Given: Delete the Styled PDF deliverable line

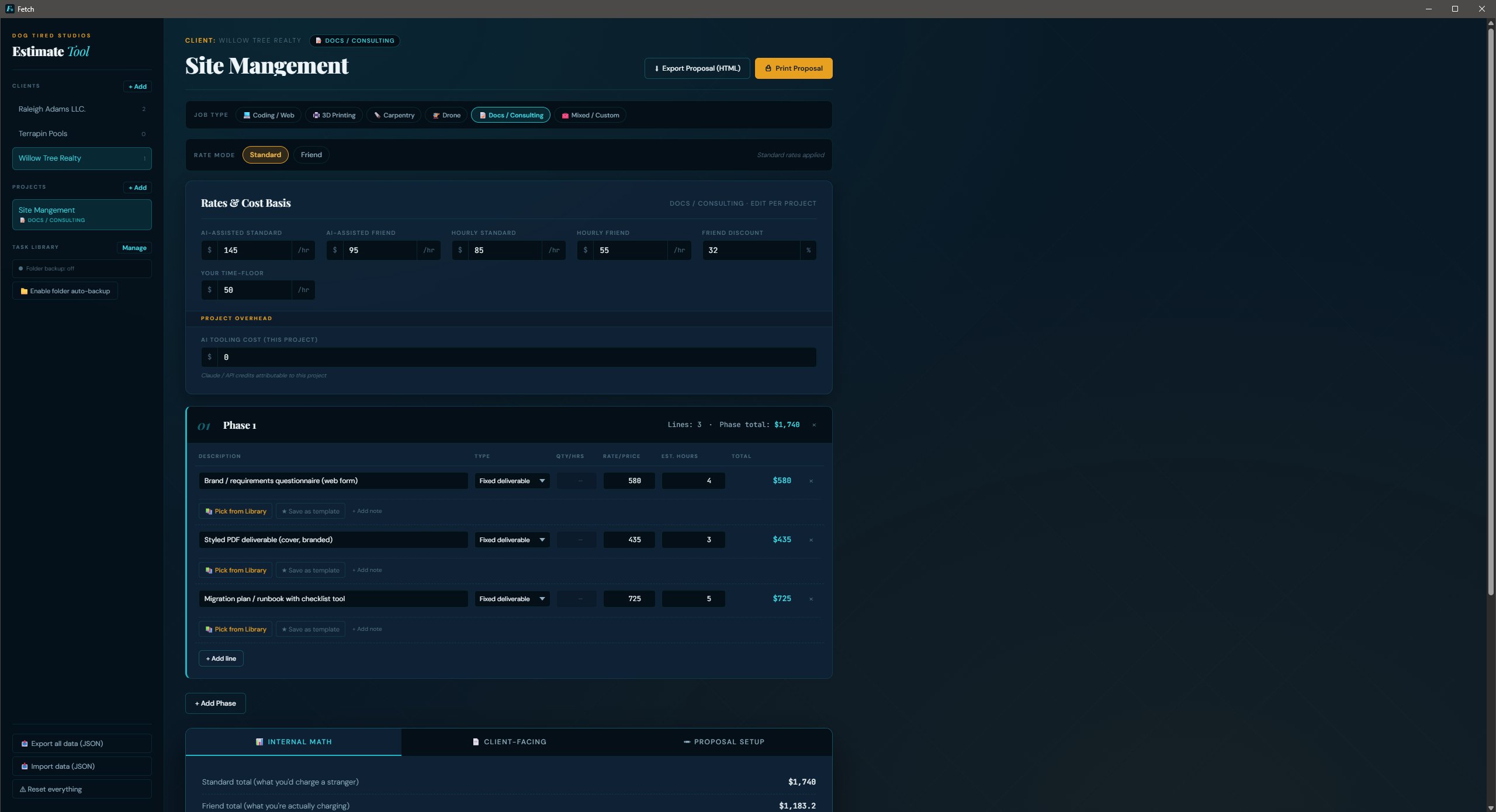Looking at the screenshot, I should click(811, 540).
